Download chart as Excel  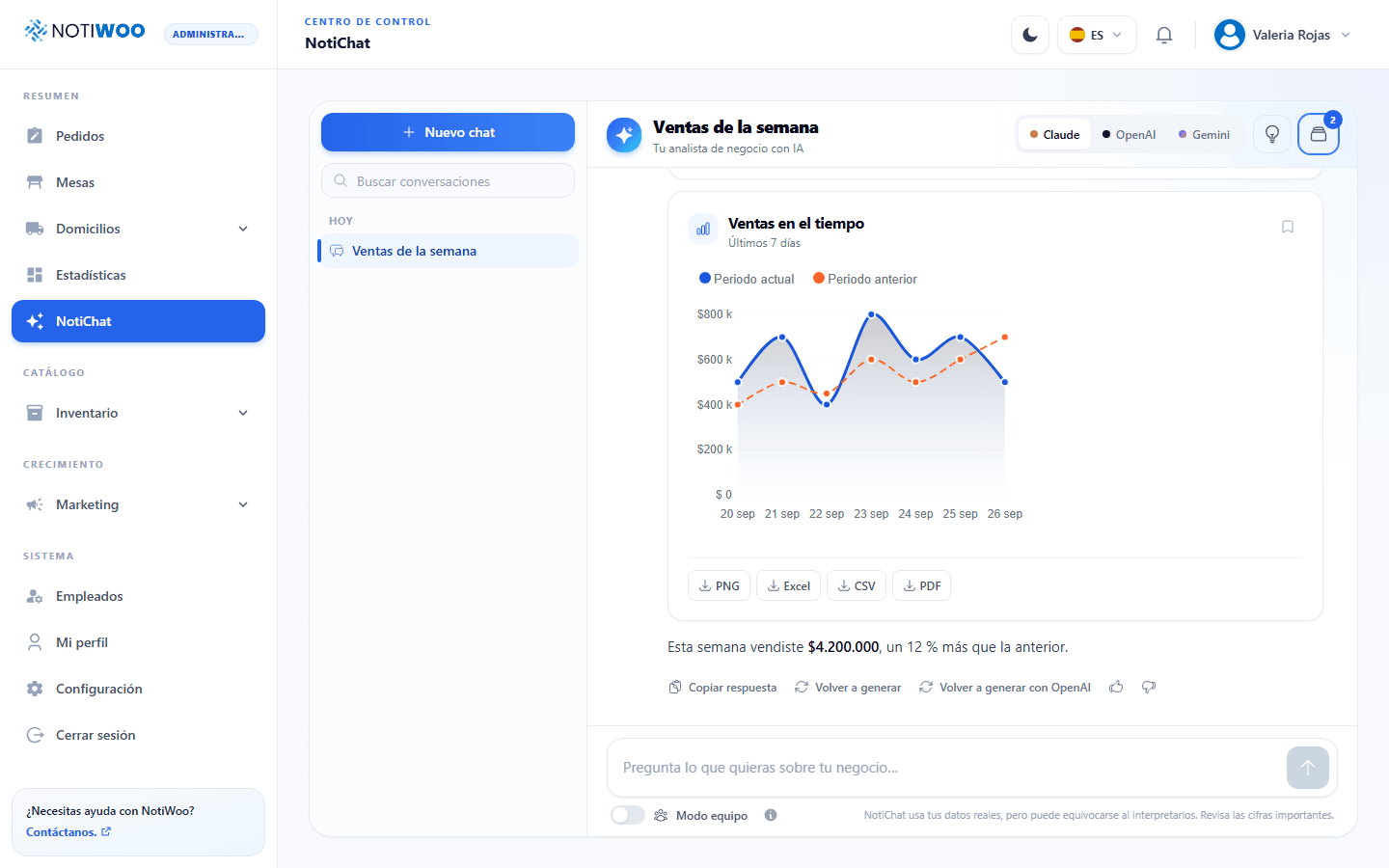tap(789, 585)
